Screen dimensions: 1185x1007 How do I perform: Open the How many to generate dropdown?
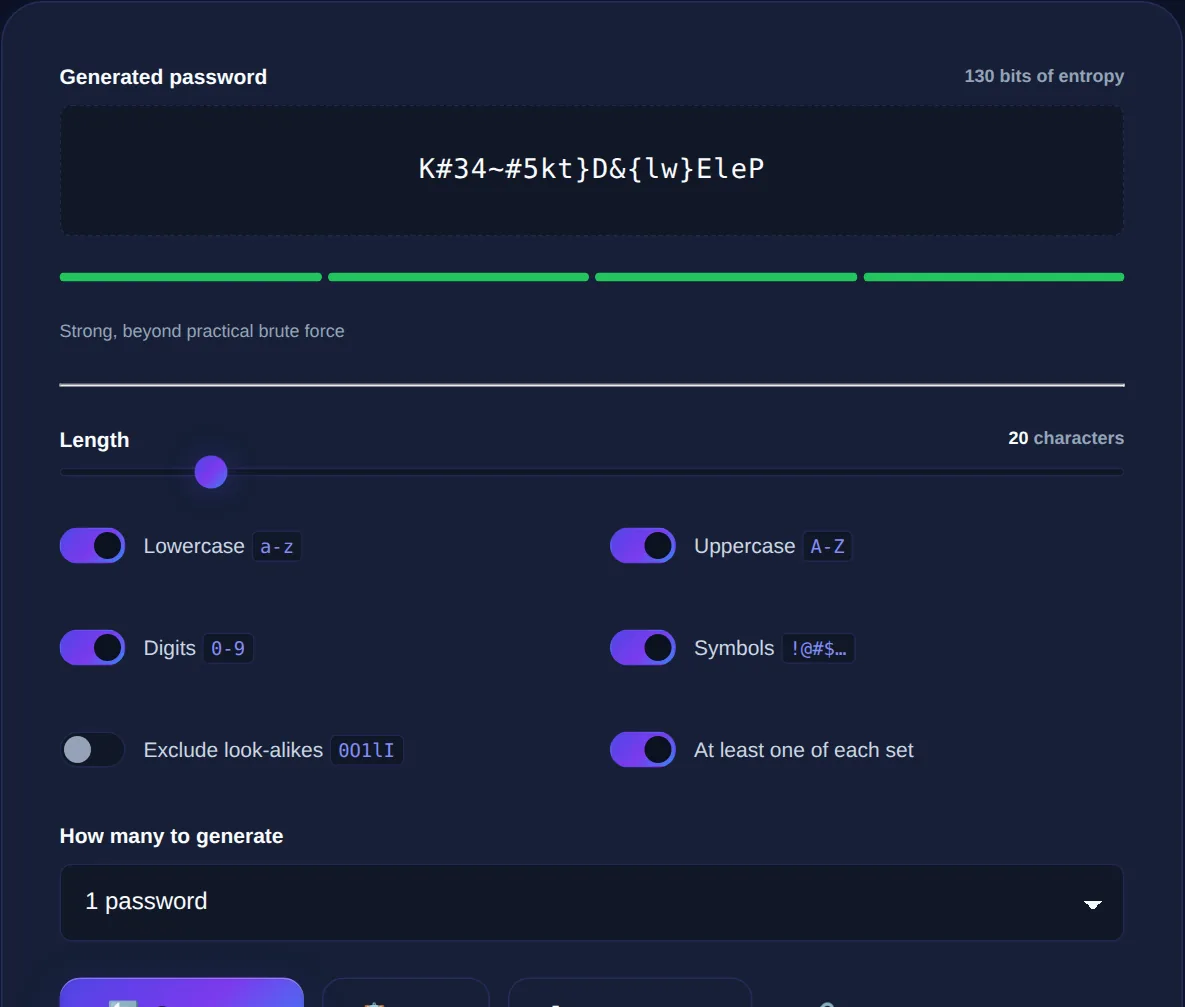click(592, 903)
